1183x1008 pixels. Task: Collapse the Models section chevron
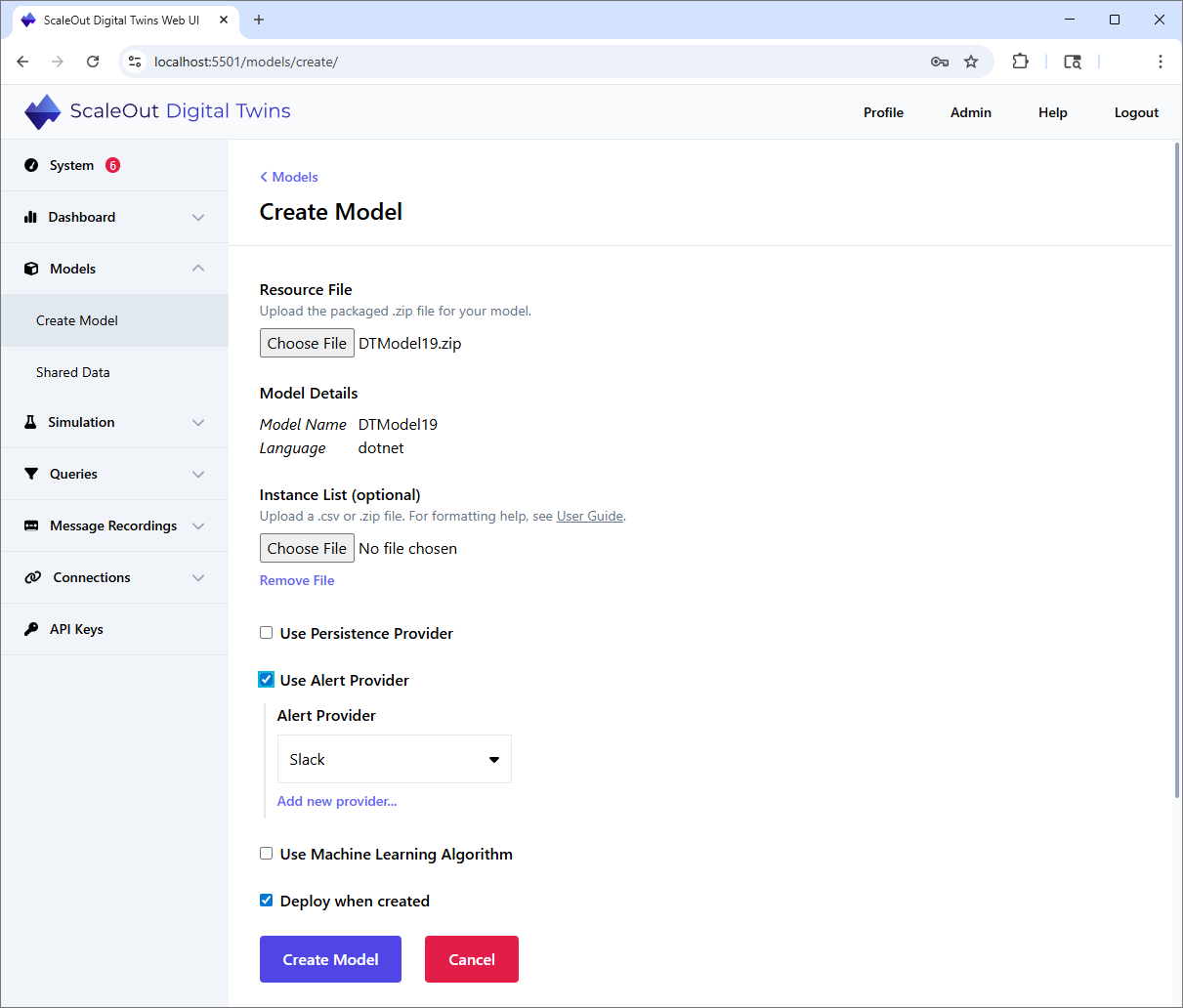pyautogui.click(x=198, y=269)
